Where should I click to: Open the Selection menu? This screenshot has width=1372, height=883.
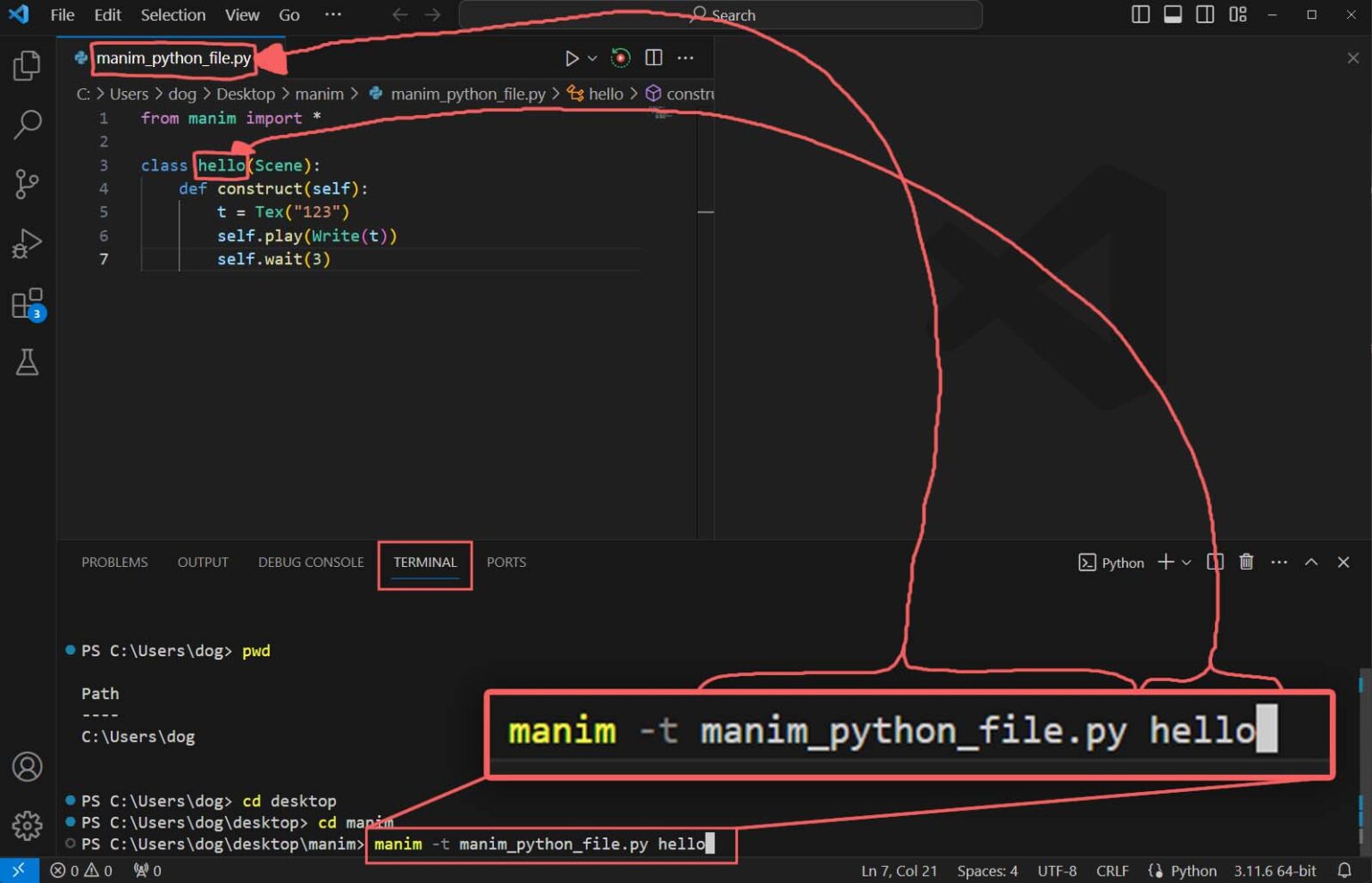click(x=172, y=15)
